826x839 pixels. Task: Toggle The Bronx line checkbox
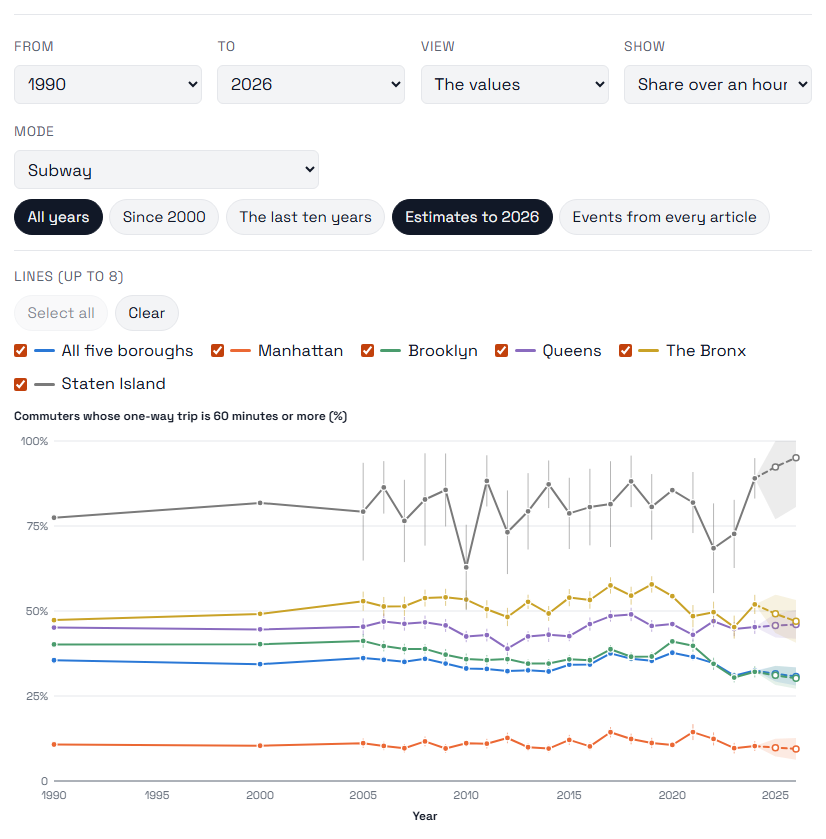[x=625, y=350]
